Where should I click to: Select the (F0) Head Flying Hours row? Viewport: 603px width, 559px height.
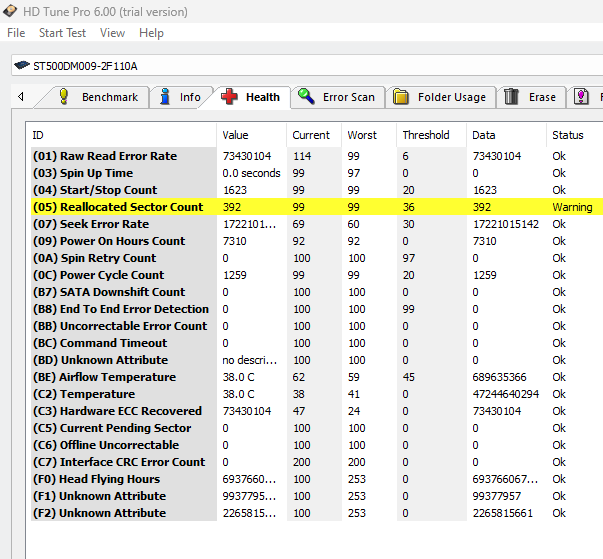317,479
